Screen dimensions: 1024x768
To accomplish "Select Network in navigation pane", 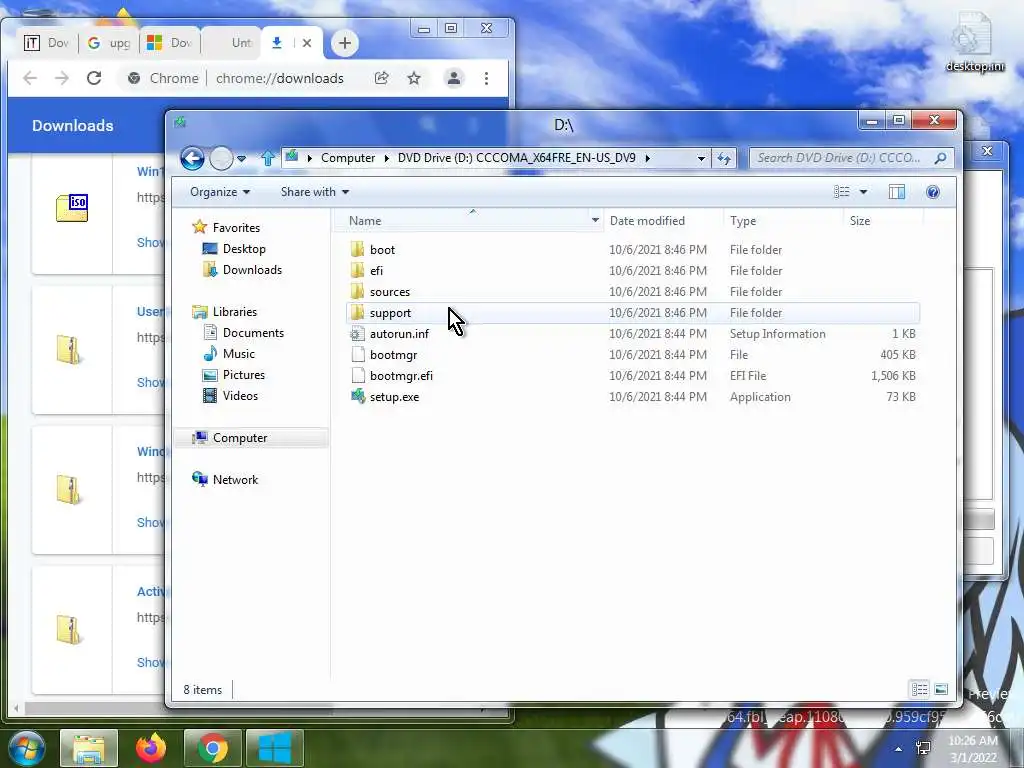I will point(235,479).
